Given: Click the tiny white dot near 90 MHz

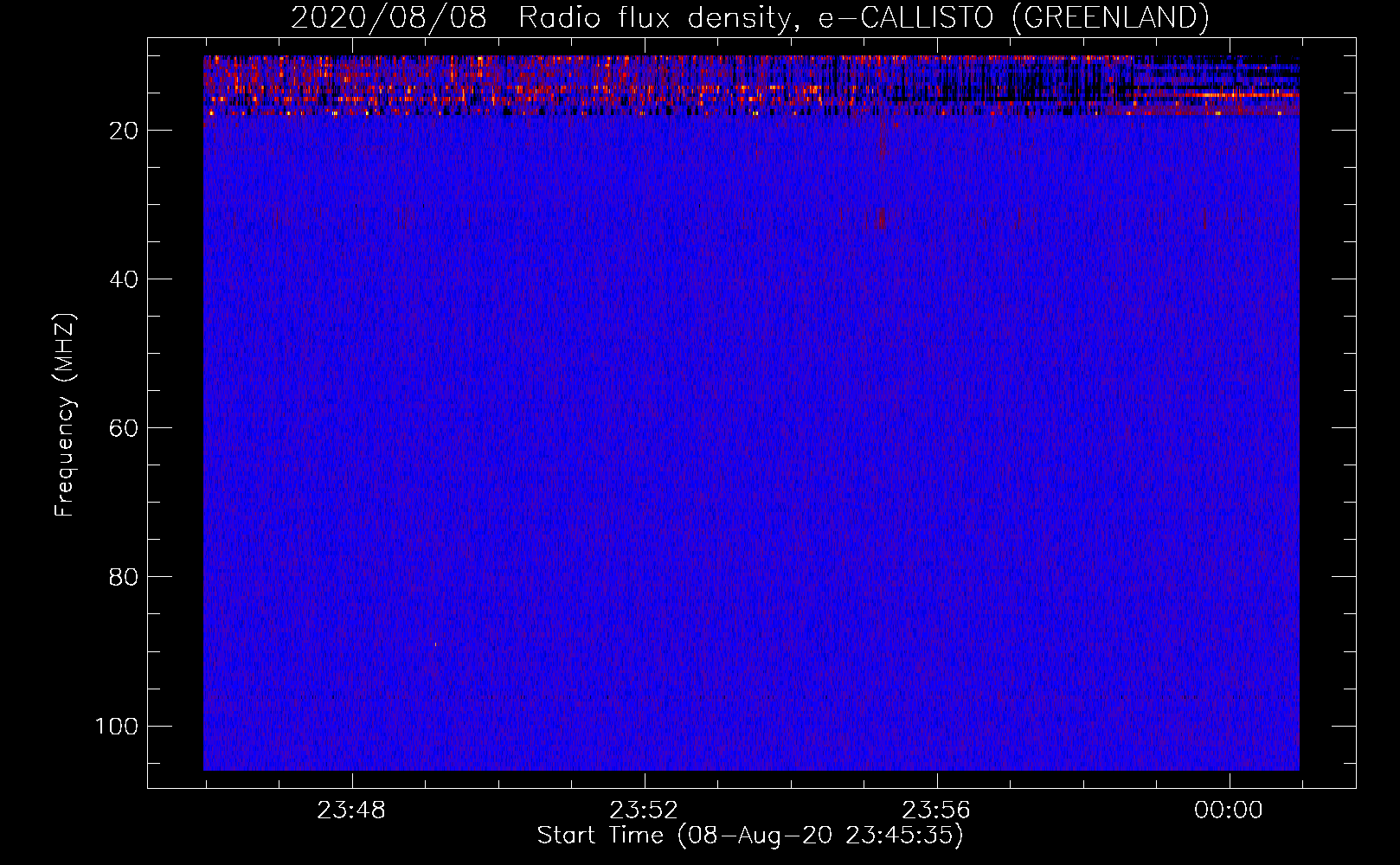Looking at the screenshot, I should [x=435, y=644].
